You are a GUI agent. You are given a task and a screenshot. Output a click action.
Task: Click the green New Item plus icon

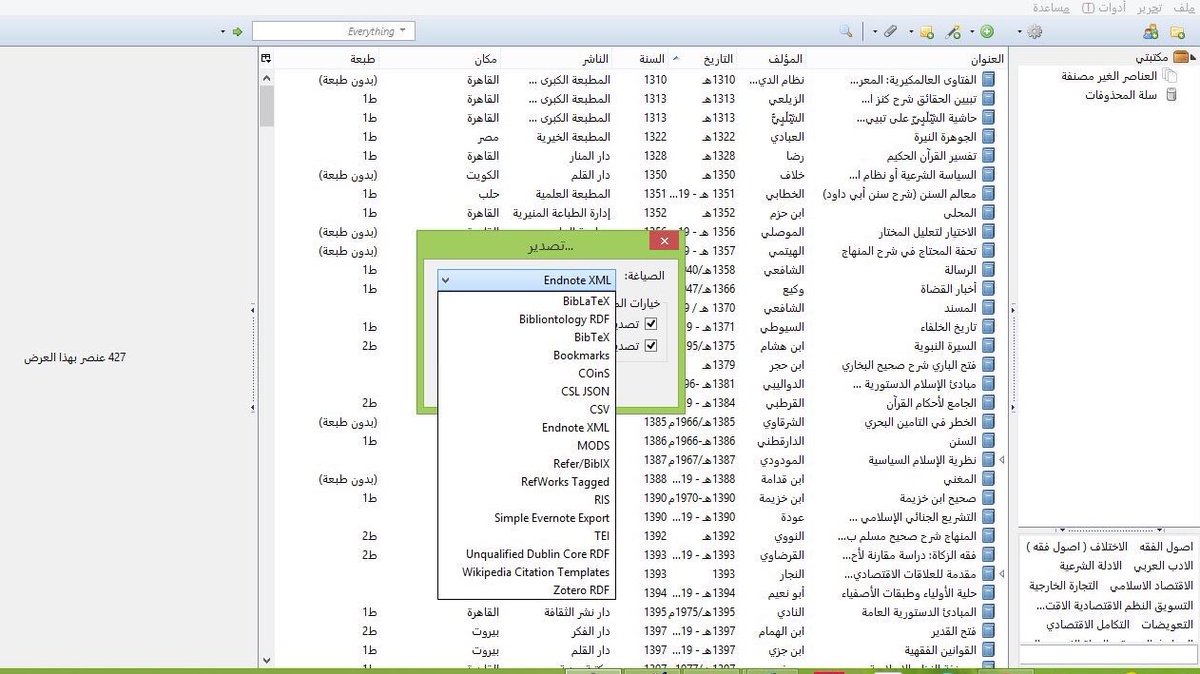pos(987,31)
